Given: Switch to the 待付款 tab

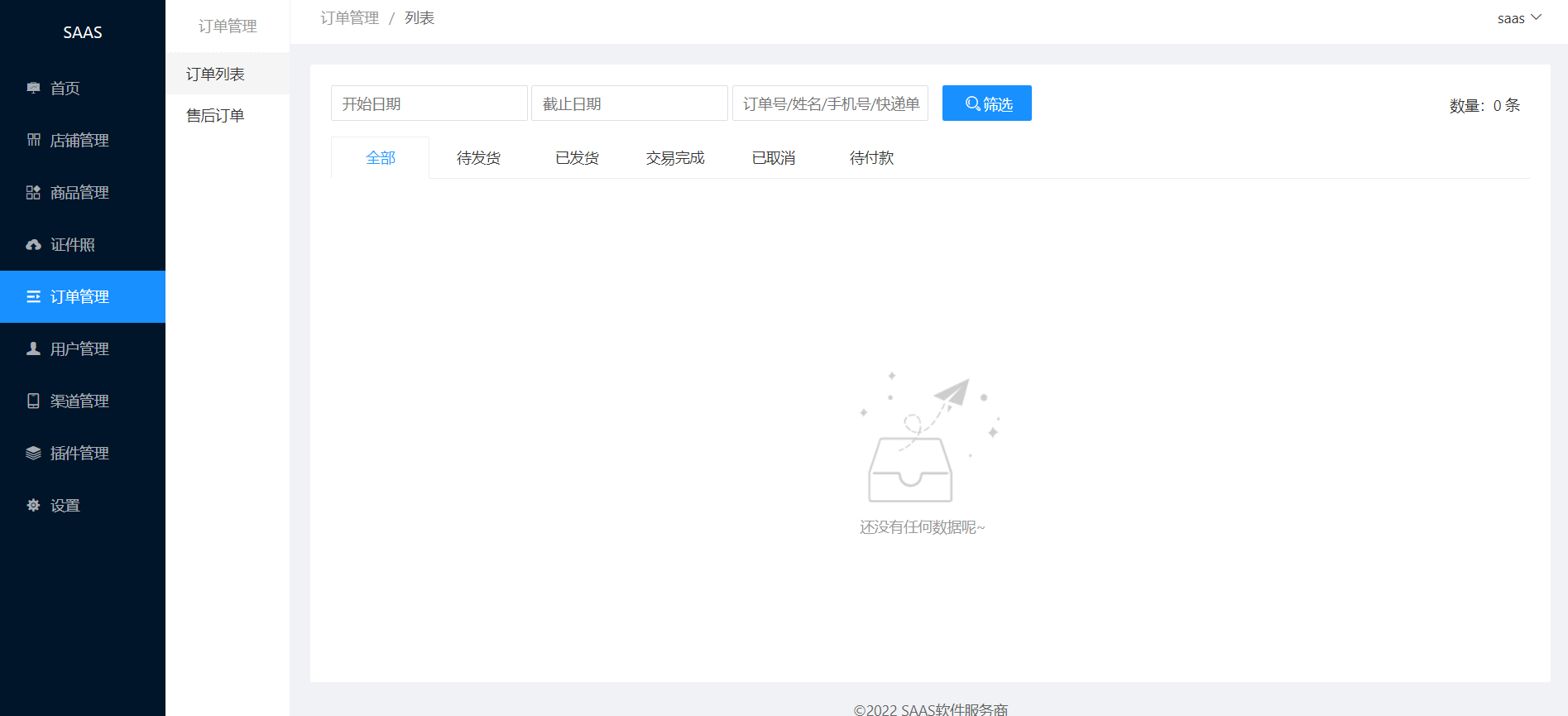Looking at the screenshot, I should pos(871,157).
